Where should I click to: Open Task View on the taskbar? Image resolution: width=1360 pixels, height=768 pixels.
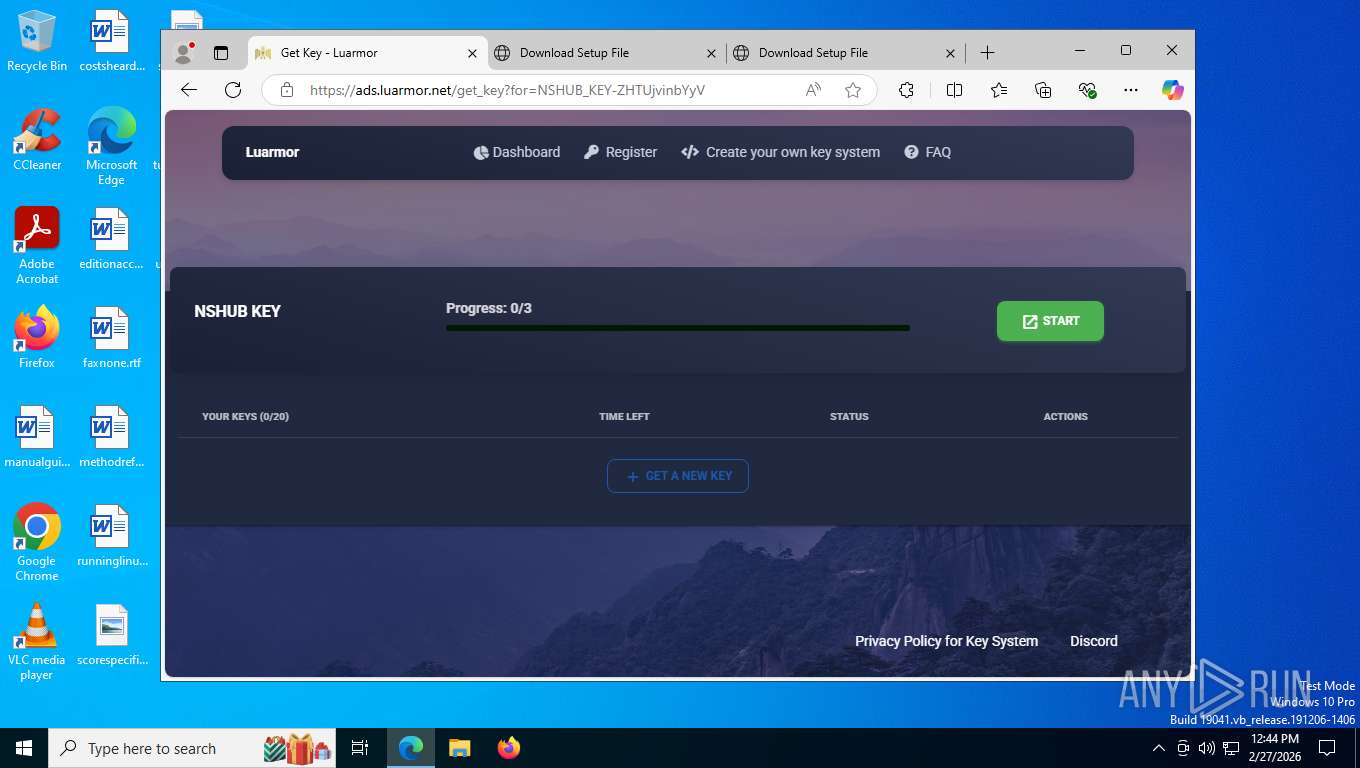[360, 748]
